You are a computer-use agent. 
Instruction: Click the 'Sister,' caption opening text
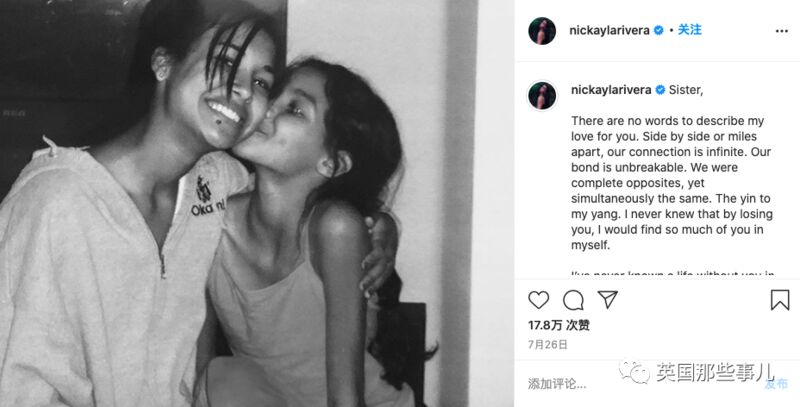tap(686, 90)
